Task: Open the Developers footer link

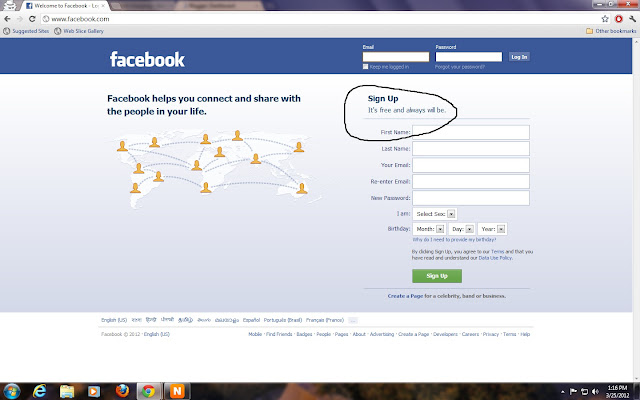Action: click(x=445, y=334)
